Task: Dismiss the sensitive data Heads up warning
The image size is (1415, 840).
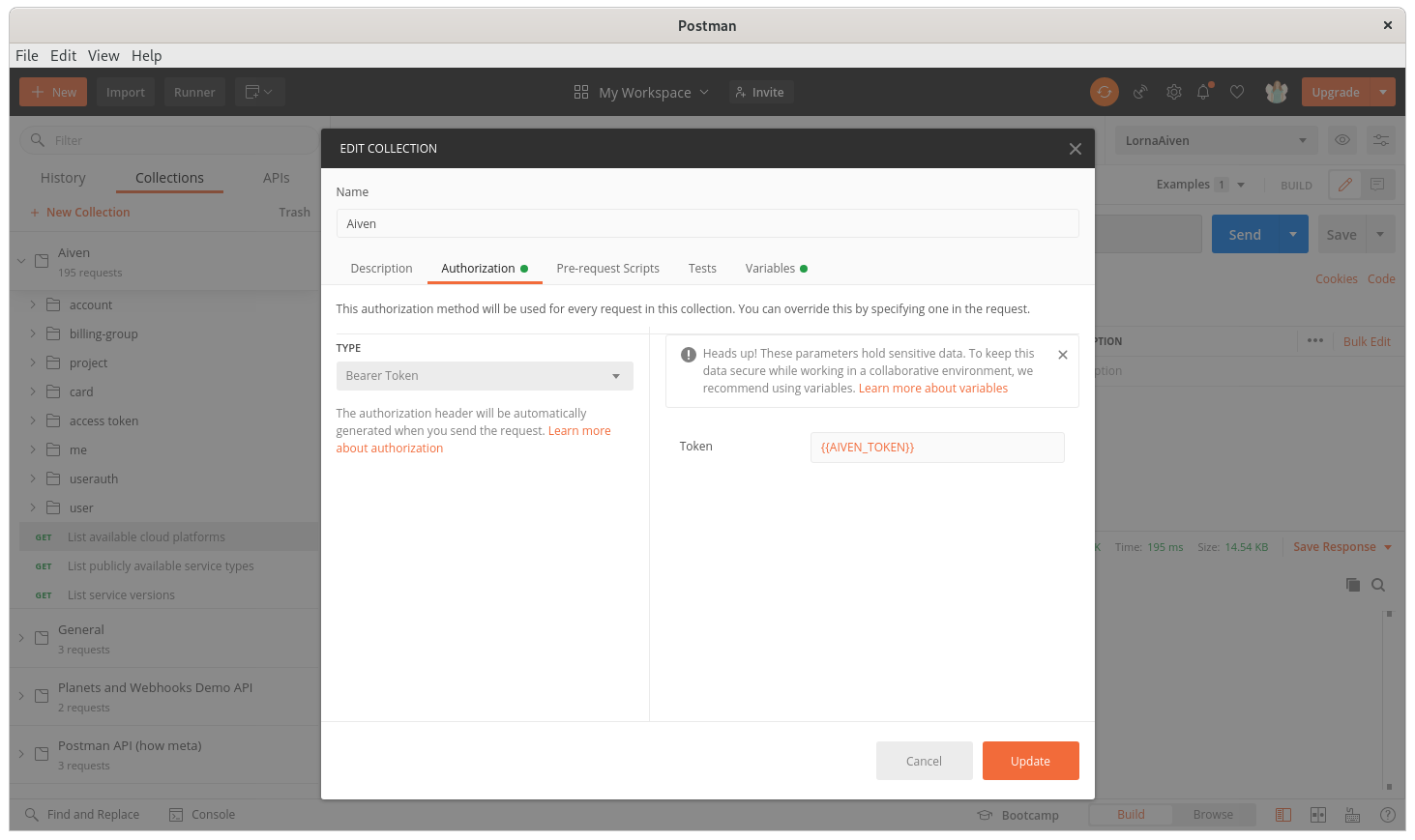Action: click(x=1062, y=355)
